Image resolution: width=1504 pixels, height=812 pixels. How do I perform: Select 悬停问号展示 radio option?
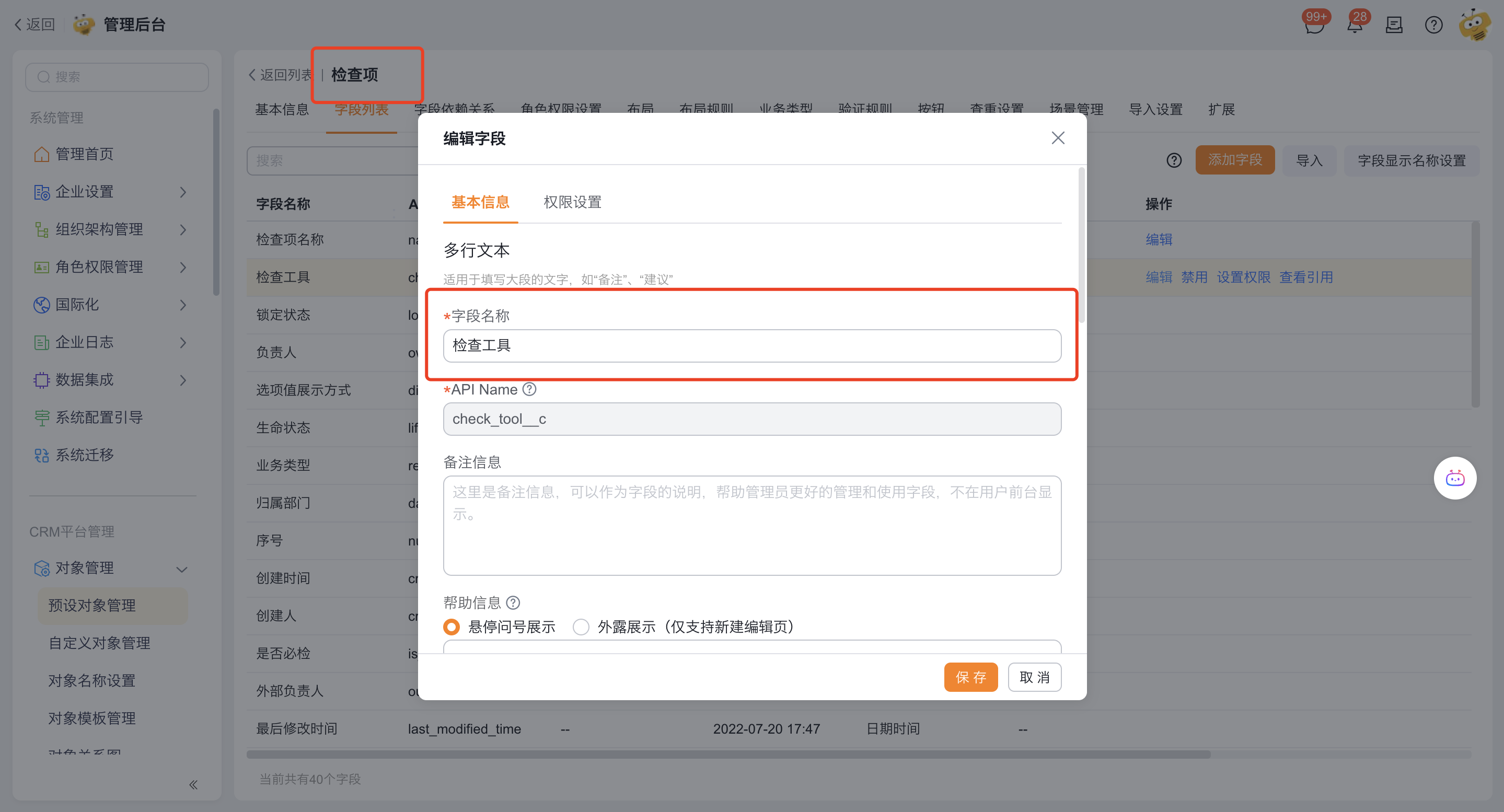452,627
